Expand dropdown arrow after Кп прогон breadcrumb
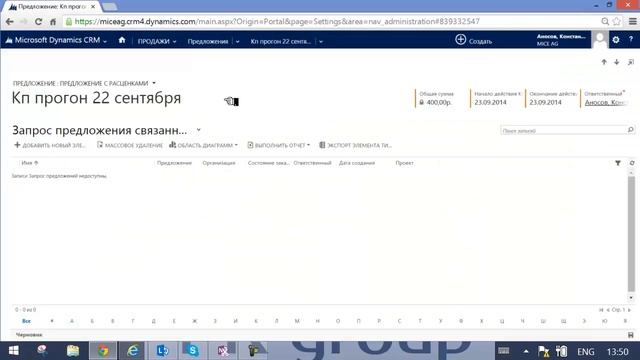 (321, 42)
